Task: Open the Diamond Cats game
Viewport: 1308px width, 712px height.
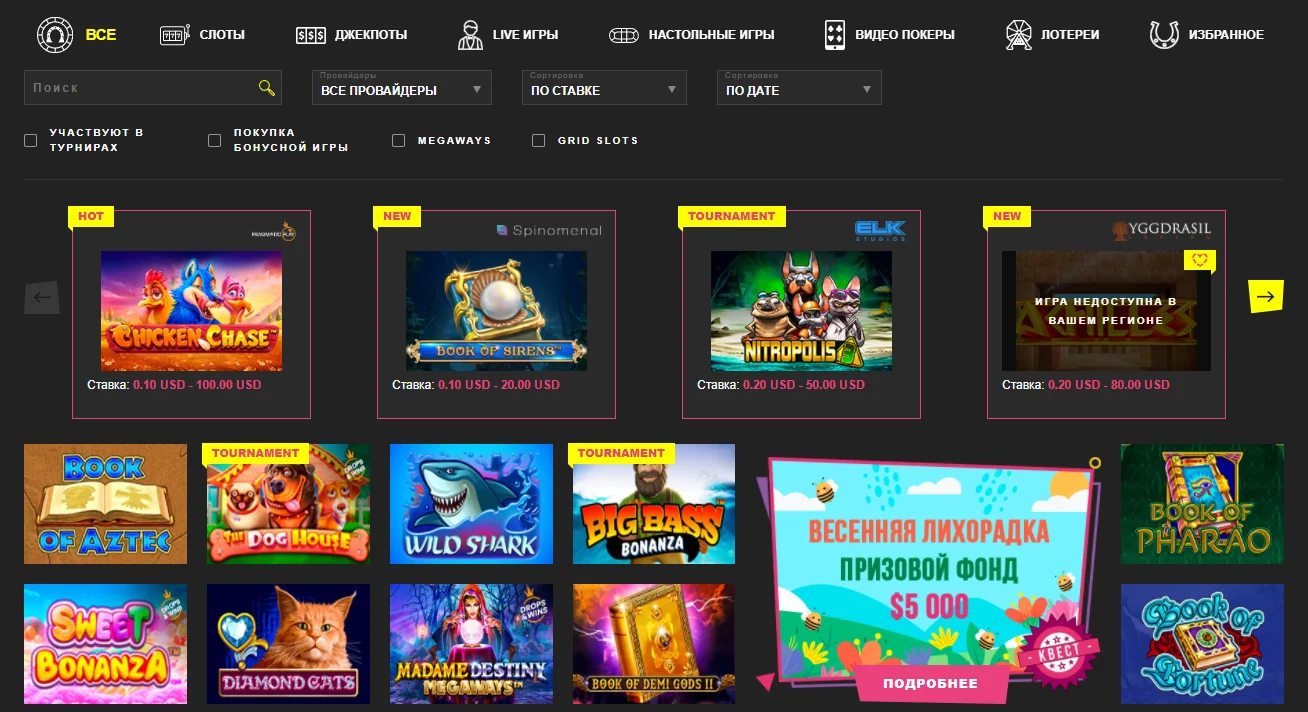Action: 289,644
